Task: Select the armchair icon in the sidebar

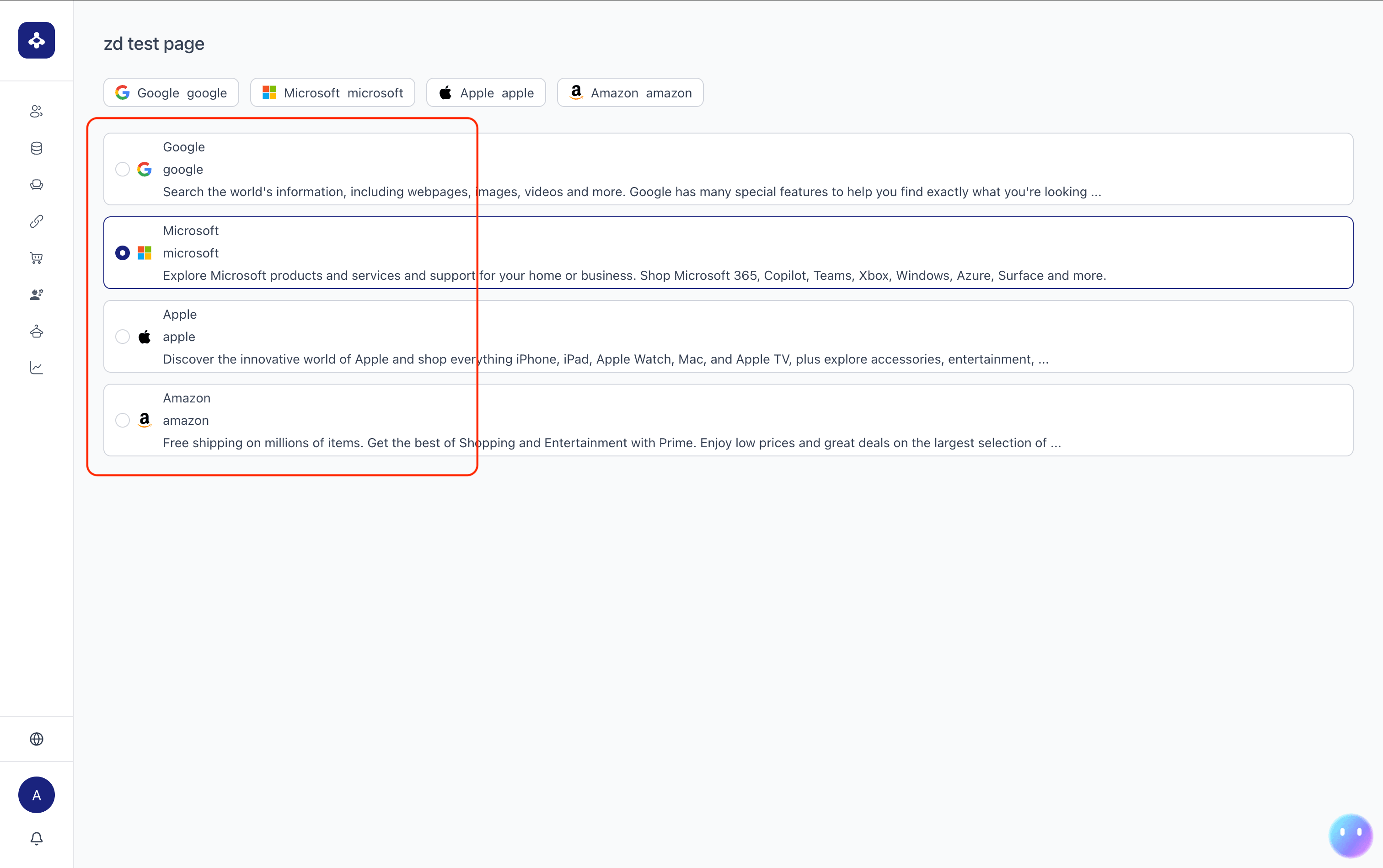Action: click(x=37, y=185)
